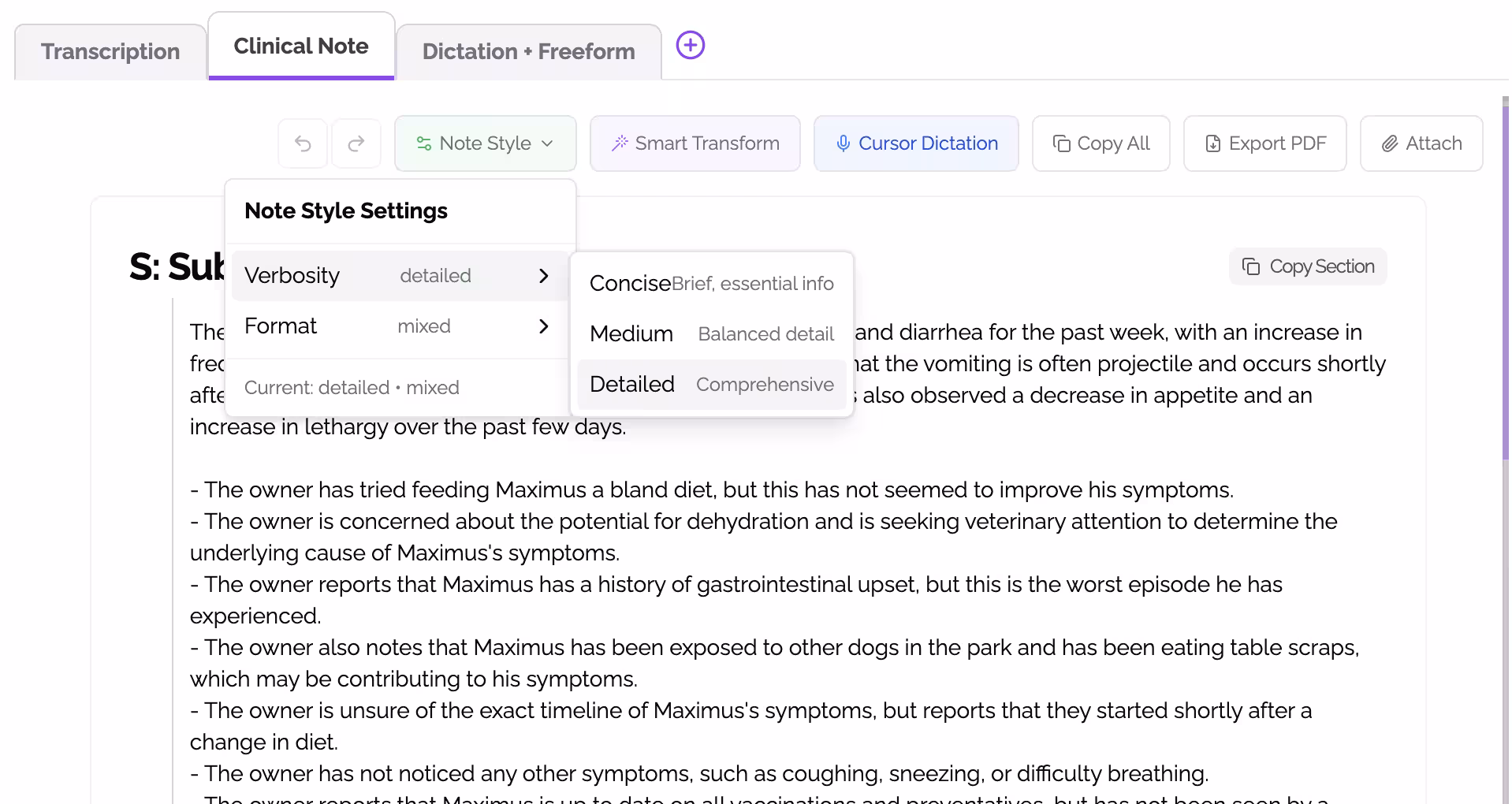Click the Copy Section button
Image resolution: width=1512 pixels, height=804 pixels.
click(1306, 266)
